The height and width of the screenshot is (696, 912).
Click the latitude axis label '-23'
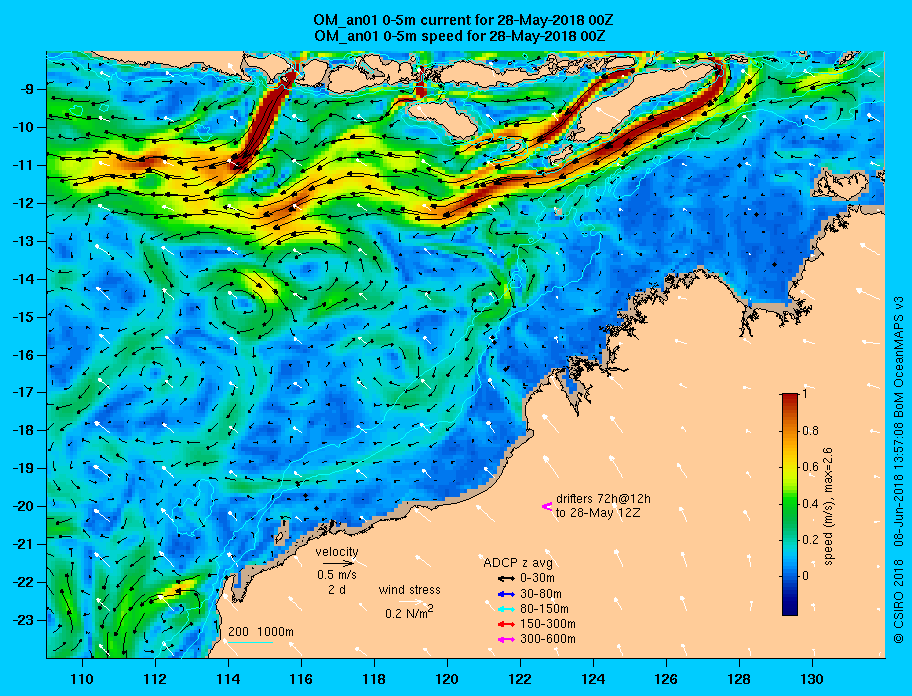(x=23, y=620)
